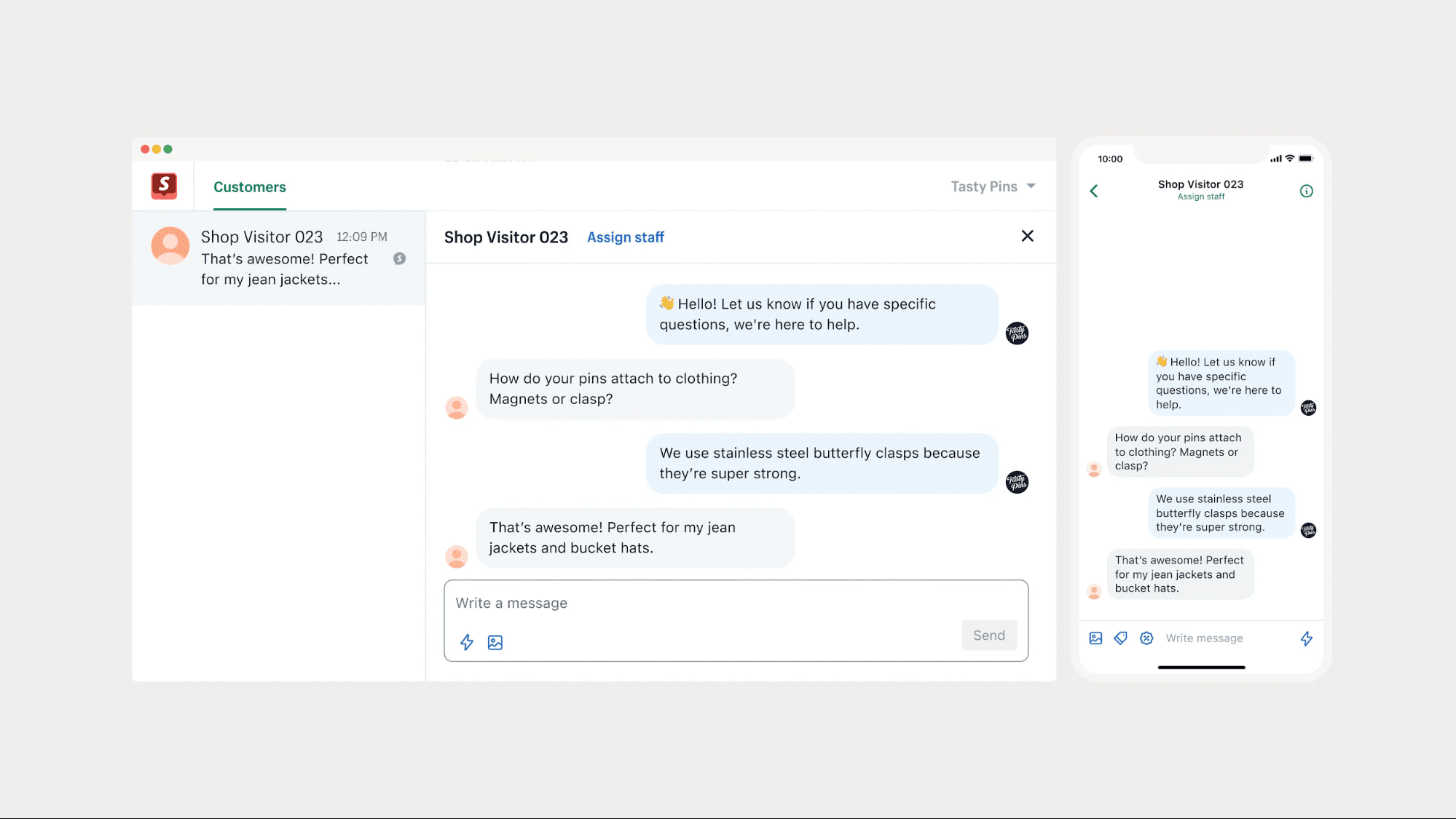
Task: Click Assign staff link in desktop chat header
Action: [x=625, y=237]
